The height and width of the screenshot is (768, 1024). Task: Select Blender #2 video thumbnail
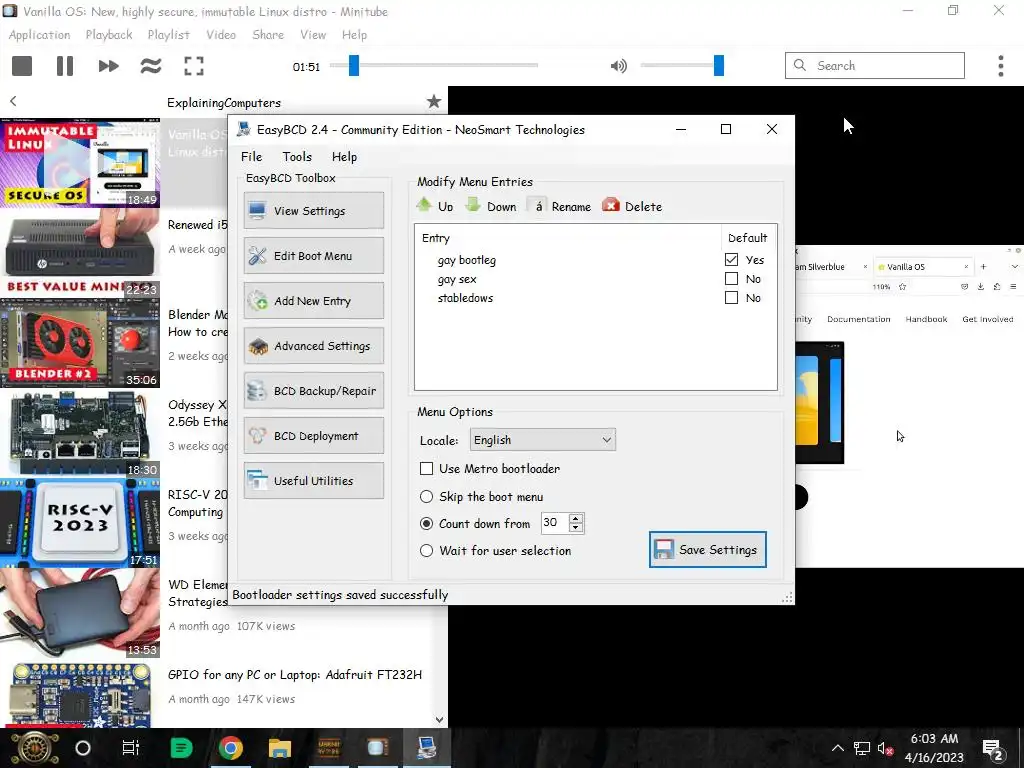coord(80,343)
